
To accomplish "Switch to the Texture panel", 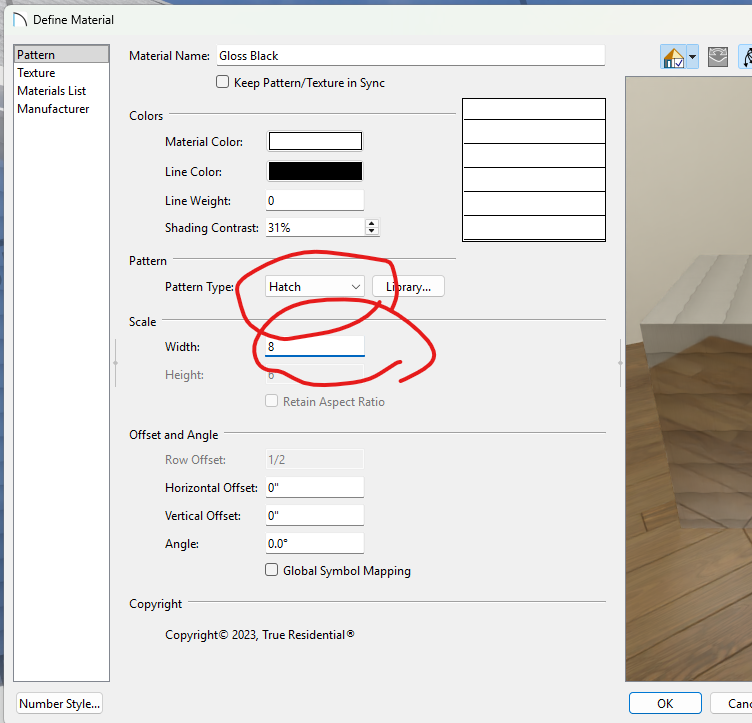I will 36,73.
